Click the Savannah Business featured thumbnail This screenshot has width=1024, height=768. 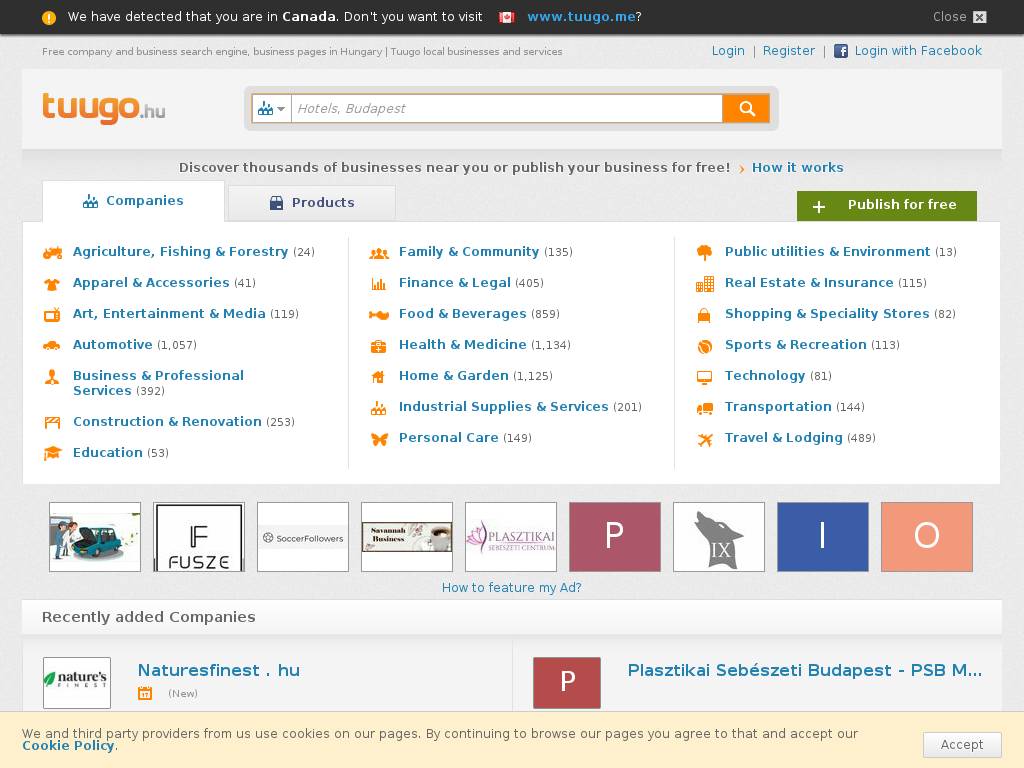(406, 537)
